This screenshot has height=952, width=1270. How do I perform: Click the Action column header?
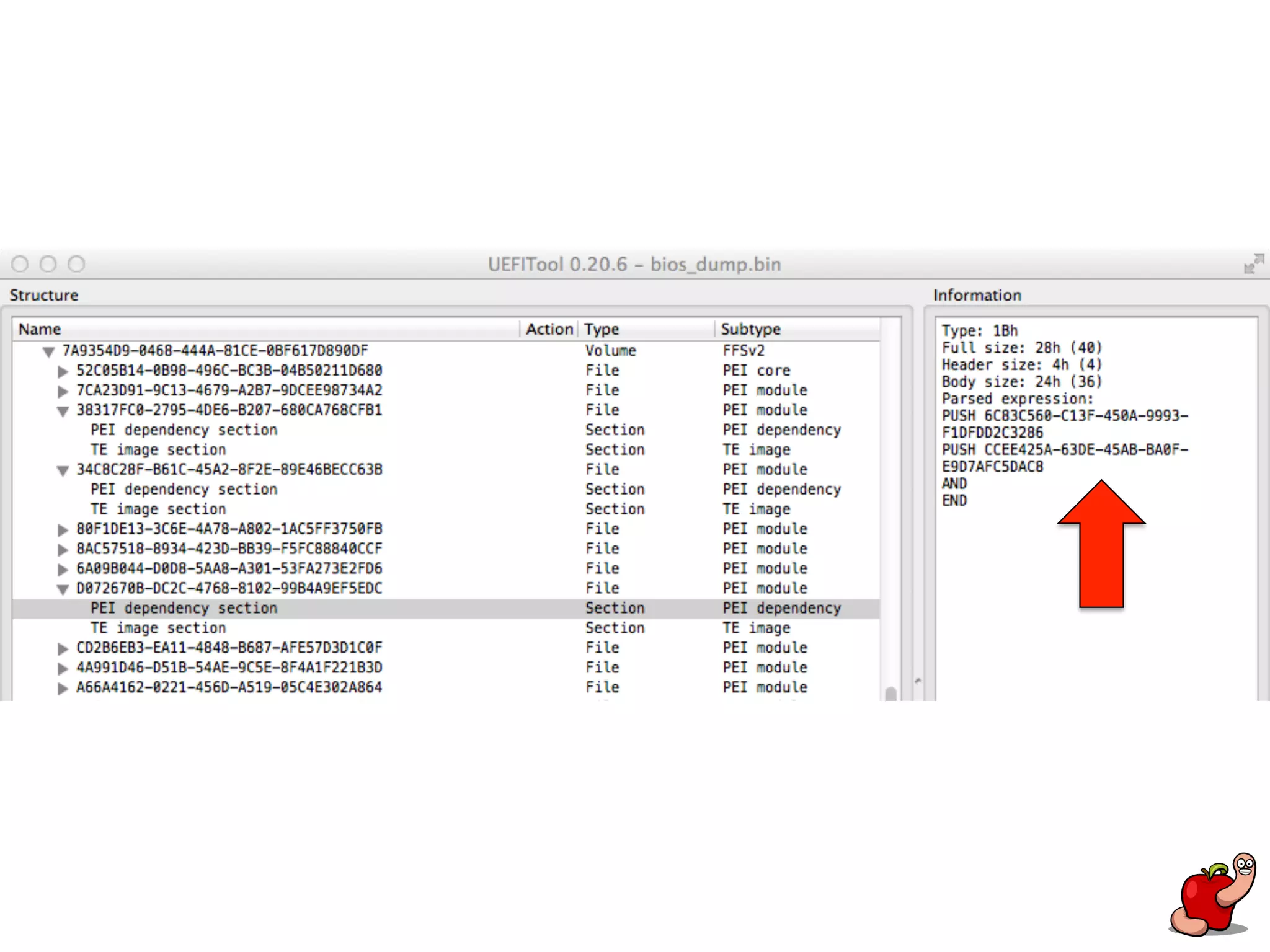[549, 329]
